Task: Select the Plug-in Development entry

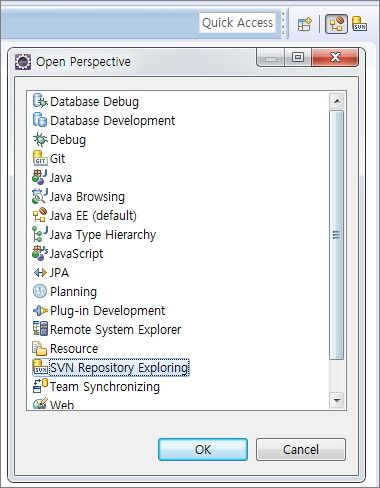Action: pos(107,311)
